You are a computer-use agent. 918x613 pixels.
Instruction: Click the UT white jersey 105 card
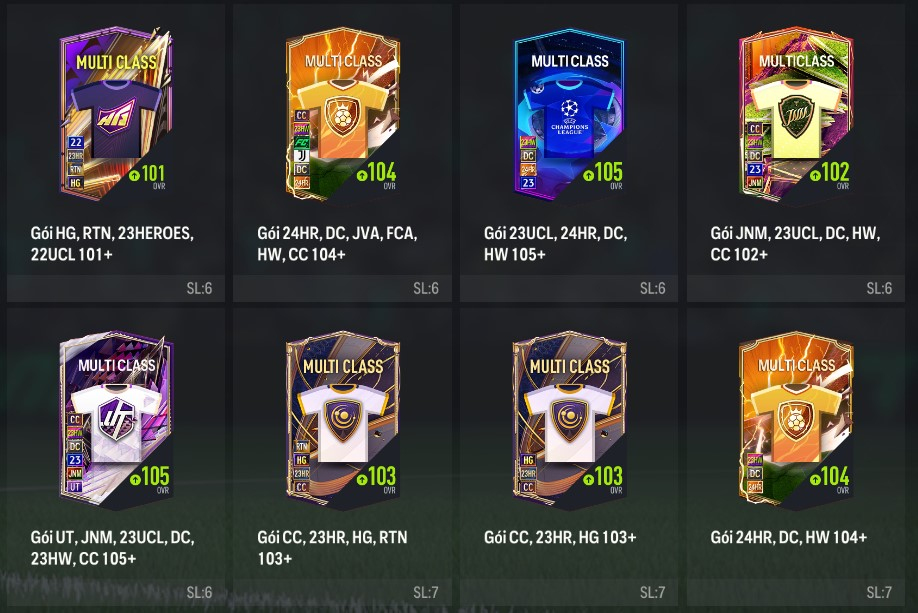(116, 419)
